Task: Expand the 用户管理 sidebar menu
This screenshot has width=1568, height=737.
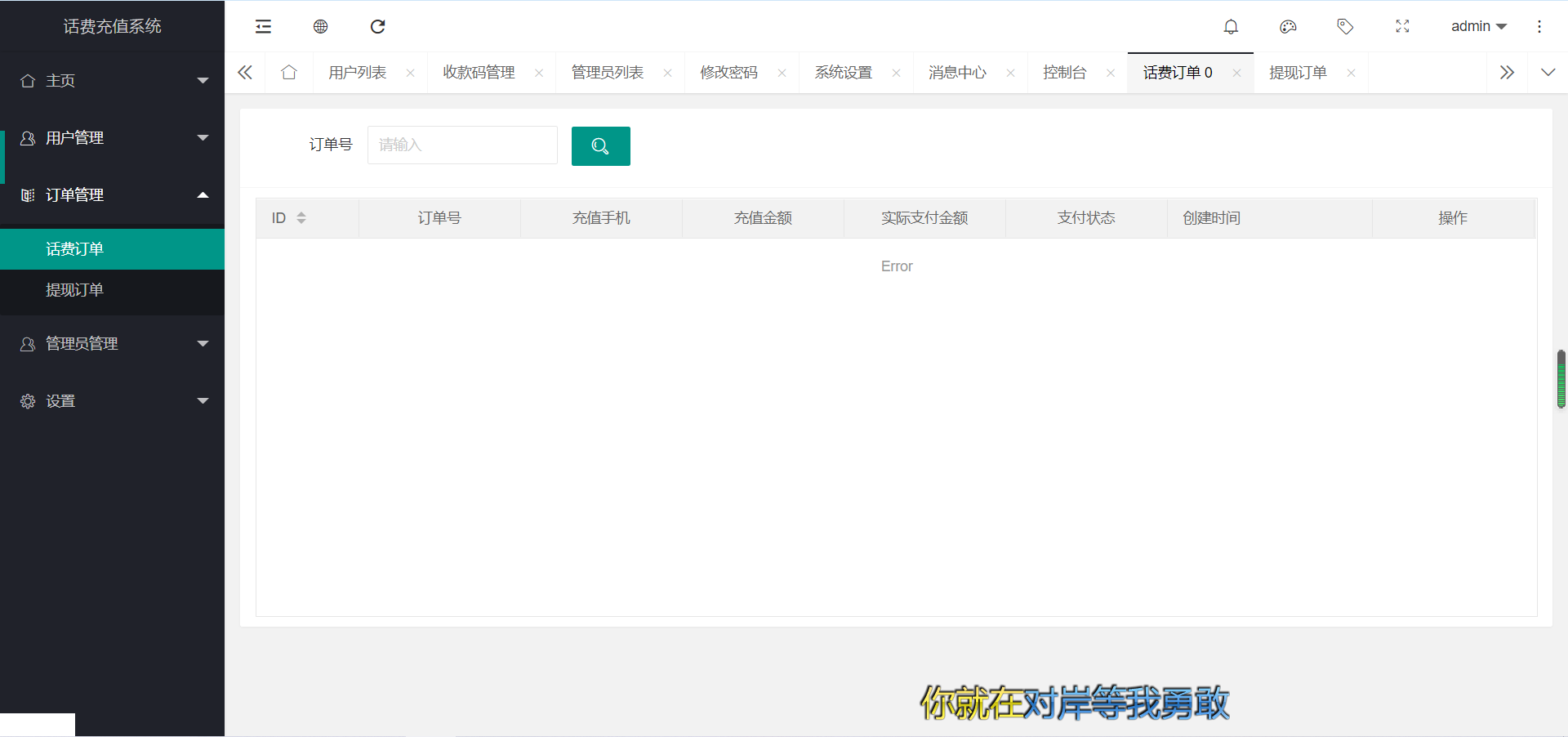Action: tap(112, 138)
